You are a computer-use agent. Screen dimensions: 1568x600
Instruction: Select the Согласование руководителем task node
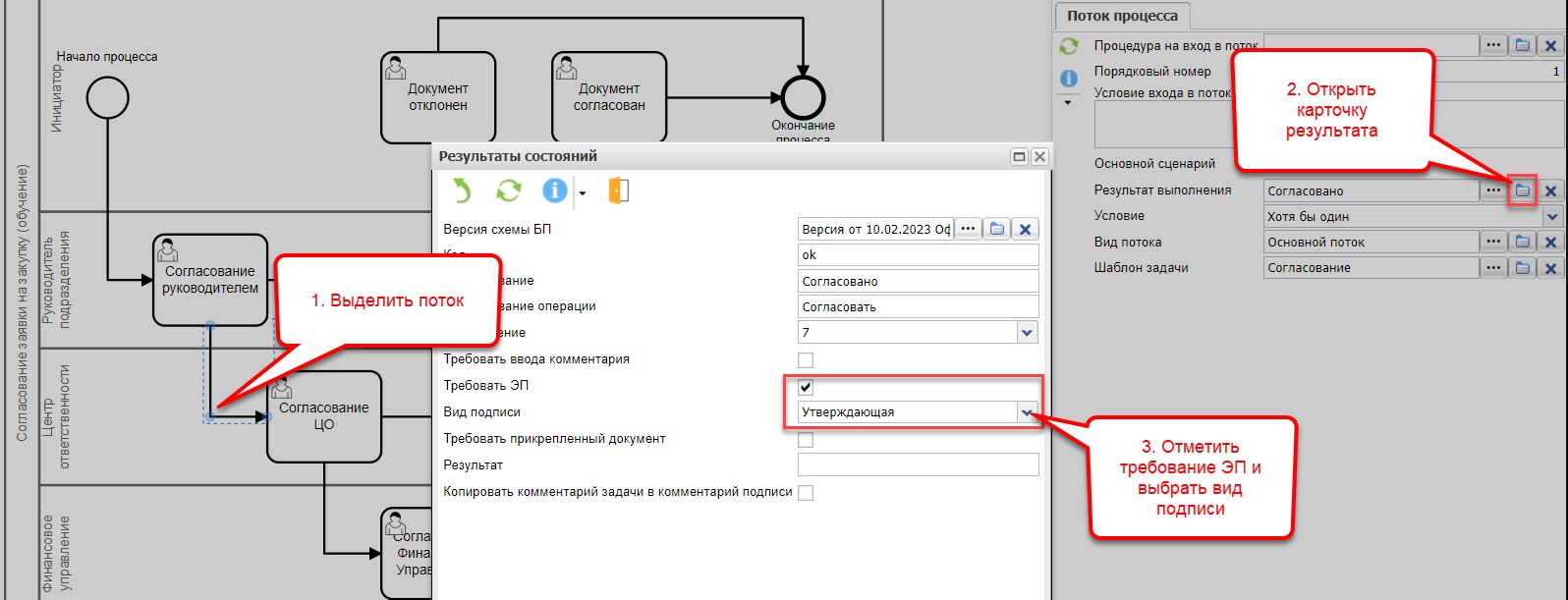pyautogui.click(x=210, y=280)
